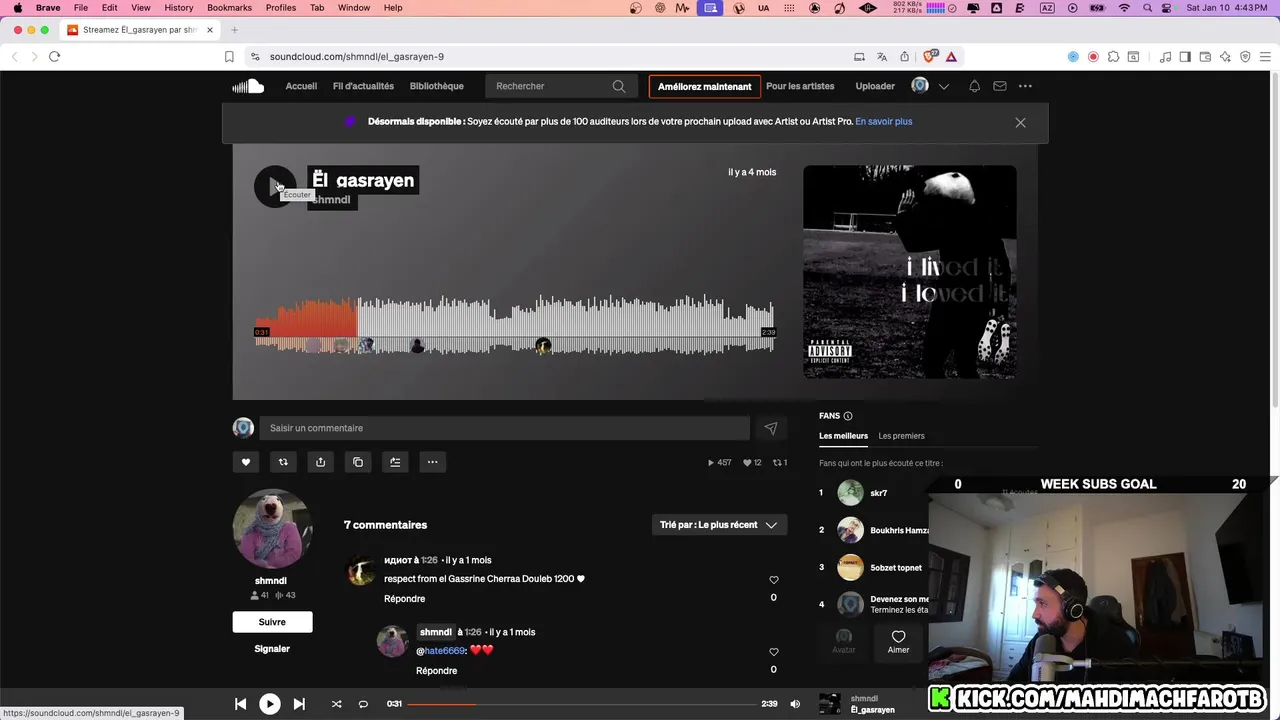1280x720 pixels.
Task: Play the El gasrayen track header button
Action: [274, 186]
